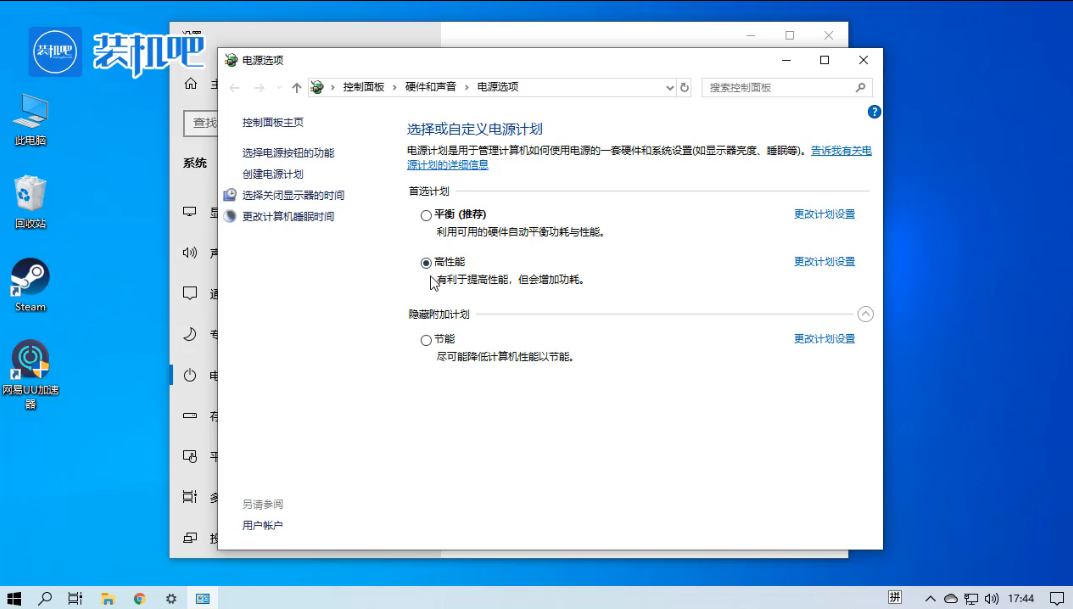The image size is (1073, 609).
Task: Open the address bar dropdown arrow
Action: (669, 87)
